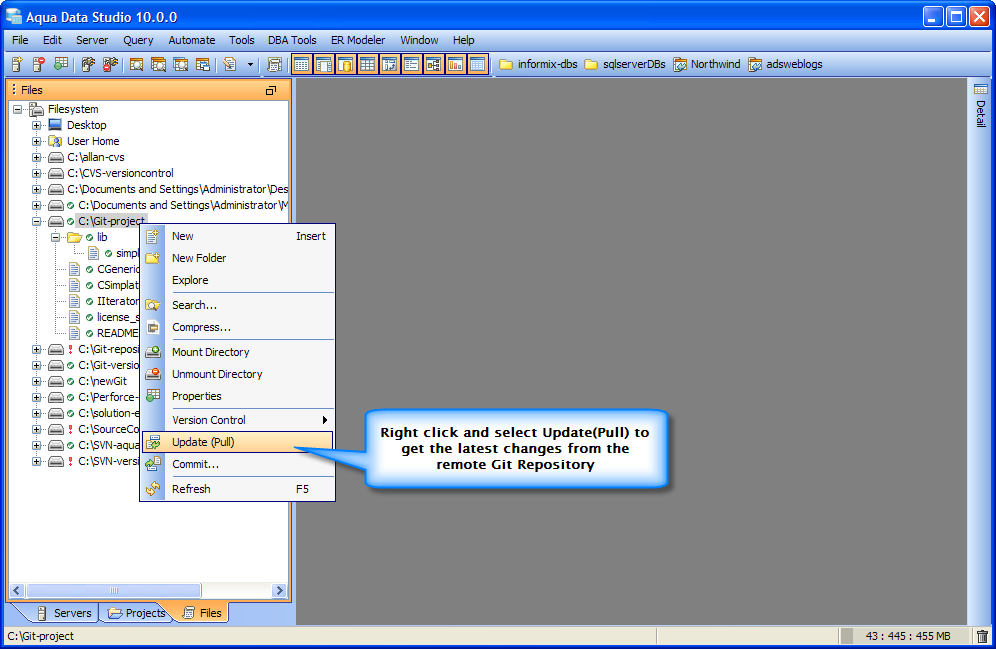Click the Register Server toolbar icon

pos(17,64)
